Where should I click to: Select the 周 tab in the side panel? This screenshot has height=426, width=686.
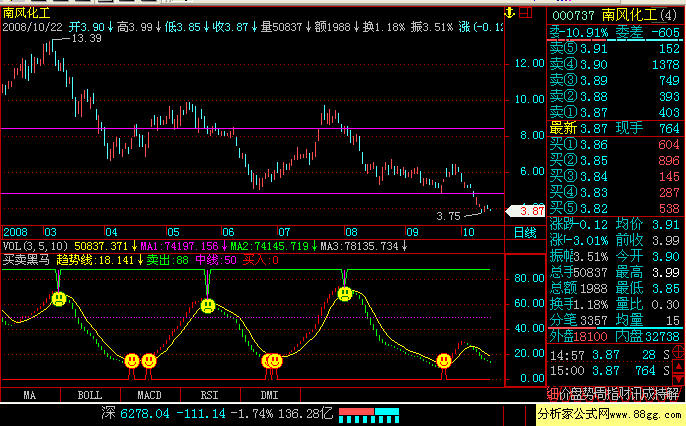[x=601, y=394]
